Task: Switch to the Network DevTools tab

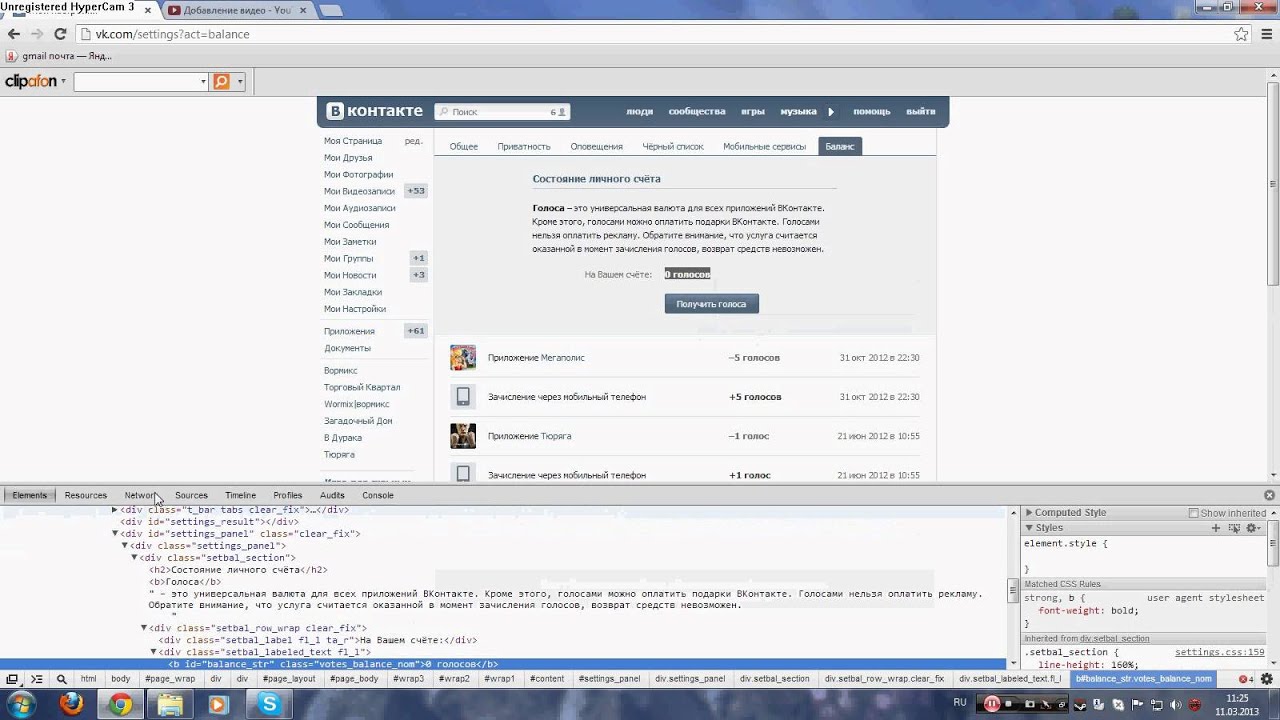Action: pyautogui.click(x=140, y=495)
